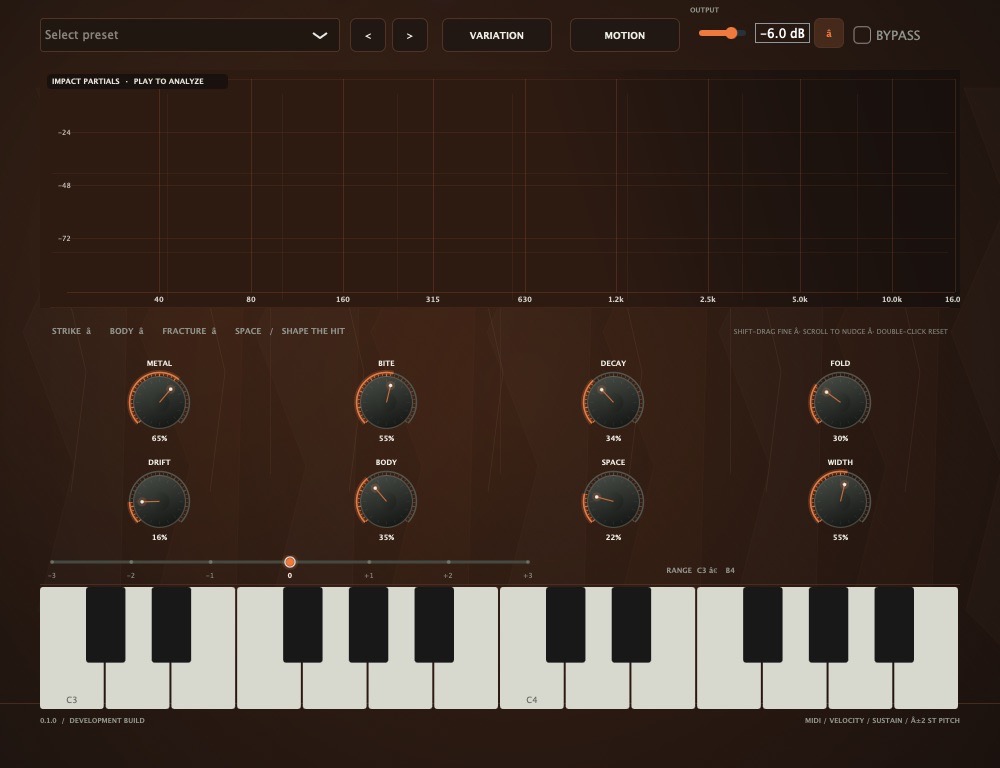Enable the BYPASS checkbox
Viewport: 1000px width, 768px height.
tap(862, 35)
